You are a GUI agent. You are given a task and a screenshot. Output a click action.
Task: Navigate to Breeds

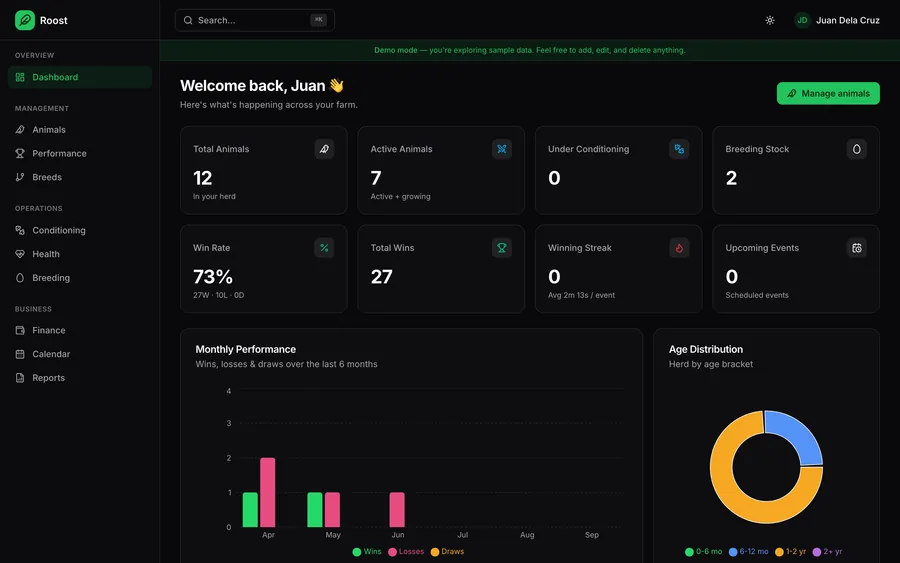coord(80,177)
